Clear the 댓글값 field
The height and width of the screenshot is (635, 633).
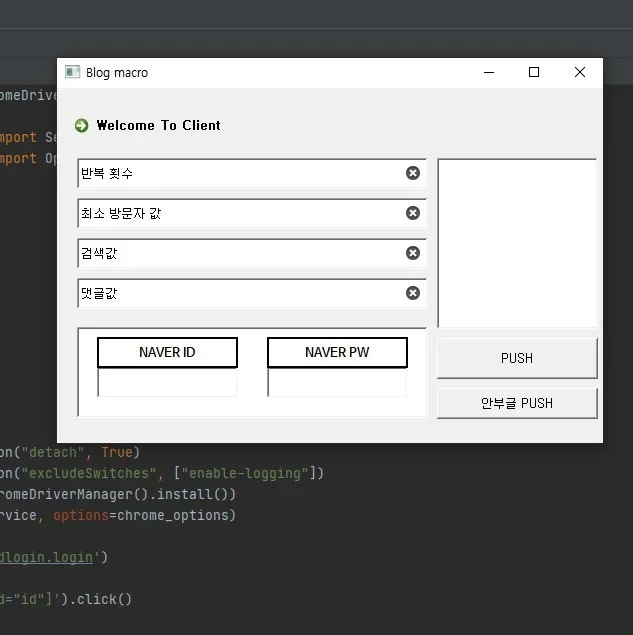coord(413,293)
